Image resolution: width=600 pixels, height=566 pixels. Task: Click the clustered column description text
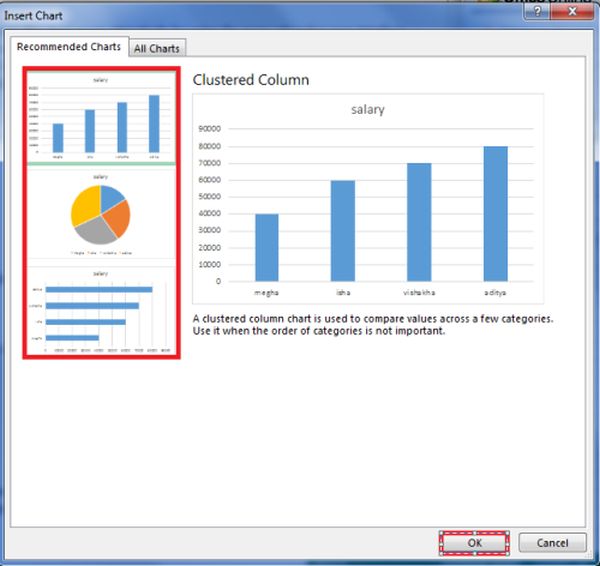(x=373, y=325)
